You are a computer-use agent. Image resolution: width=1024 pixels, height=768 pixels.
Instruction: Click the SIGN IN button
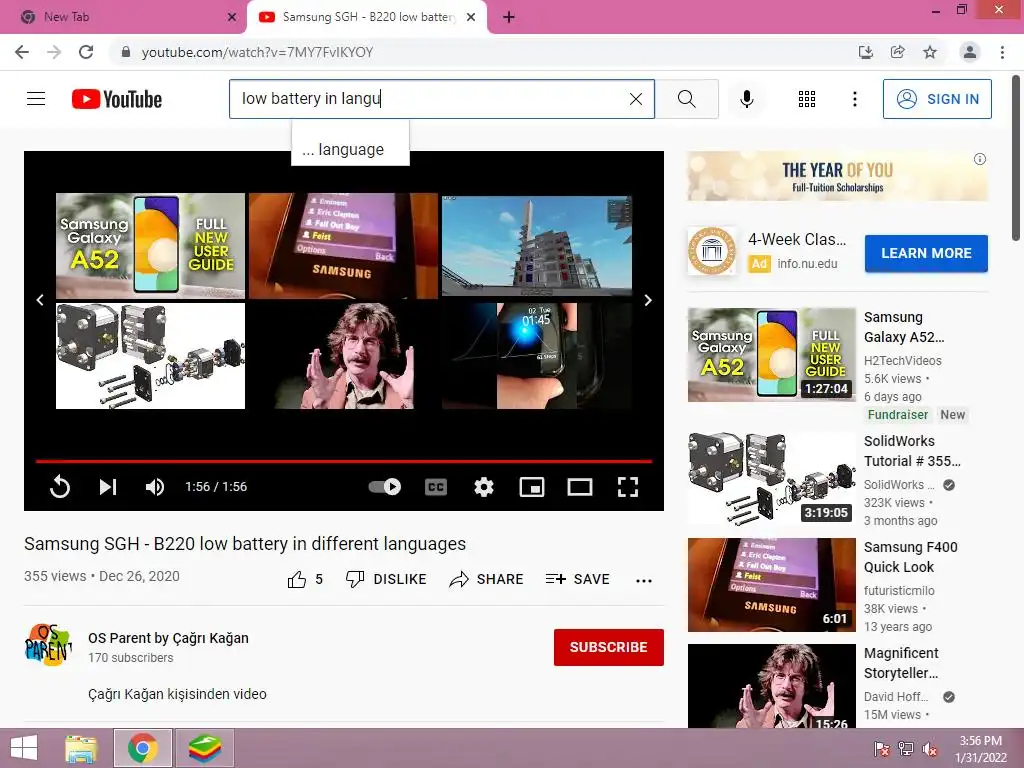937,99
